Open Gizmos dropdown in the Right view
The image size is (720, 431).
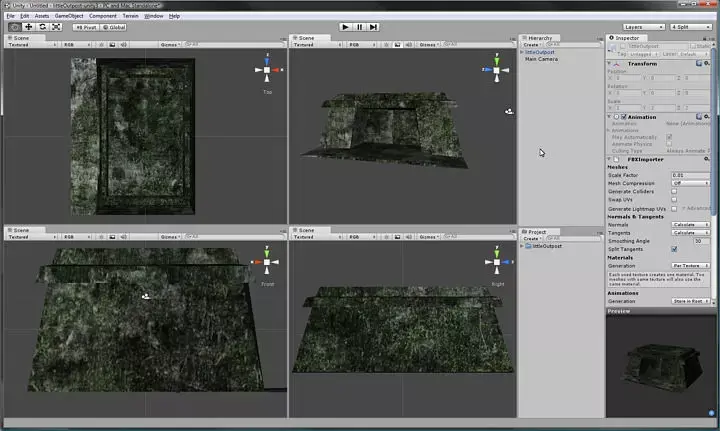coord(429,237)
